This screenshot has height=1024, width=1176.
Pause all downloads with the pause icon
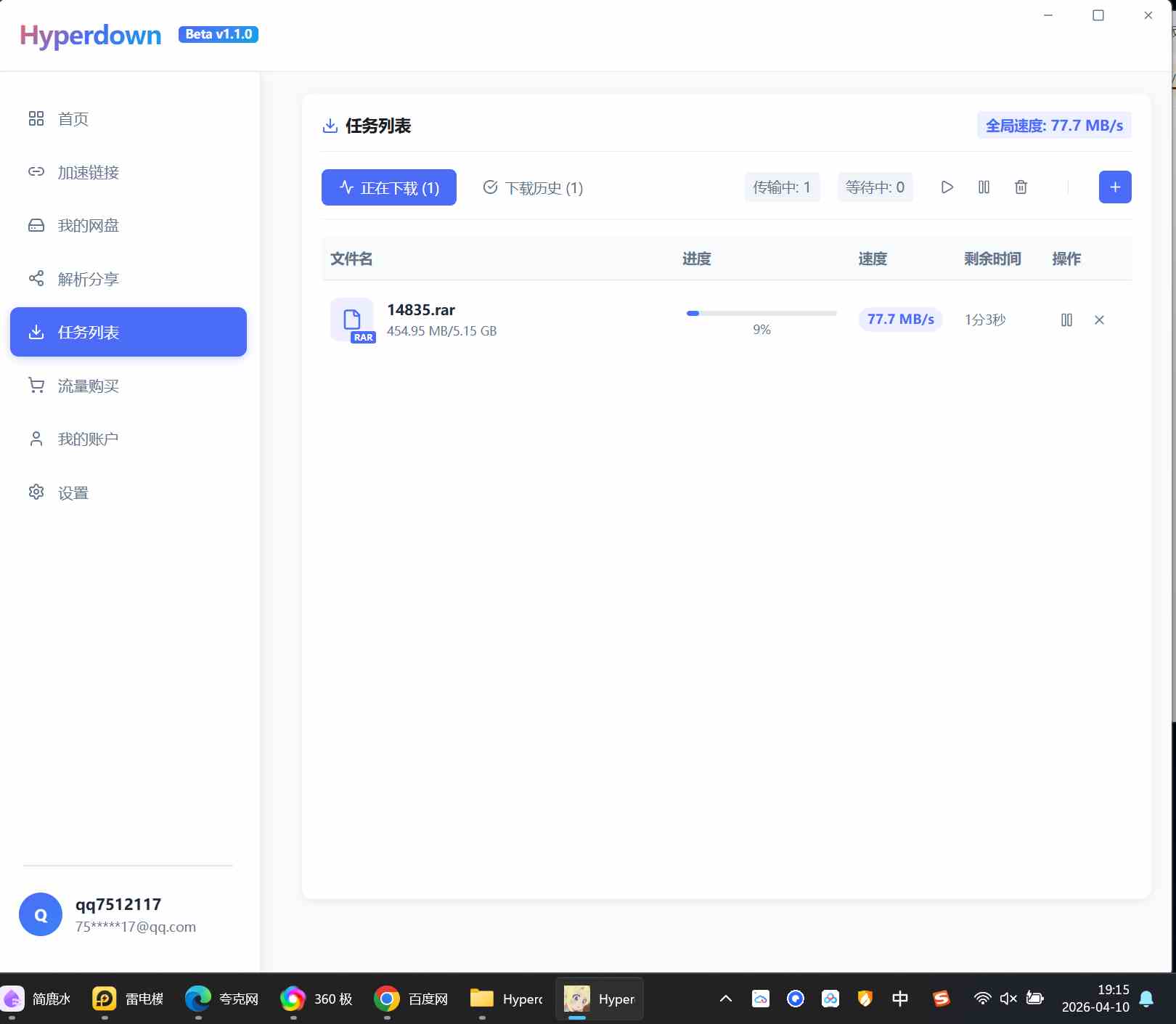click(x=984, y=187)
